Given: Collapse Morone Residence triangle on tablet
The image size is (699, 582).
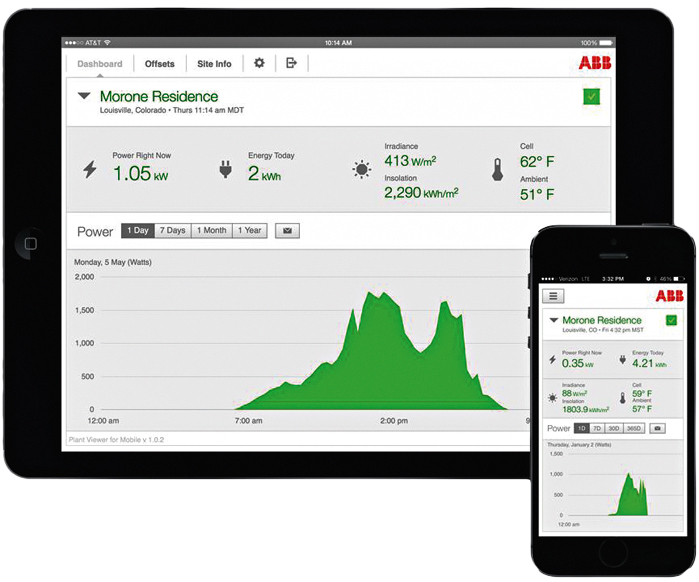Looking at the screenshot, I should point(84,97).
